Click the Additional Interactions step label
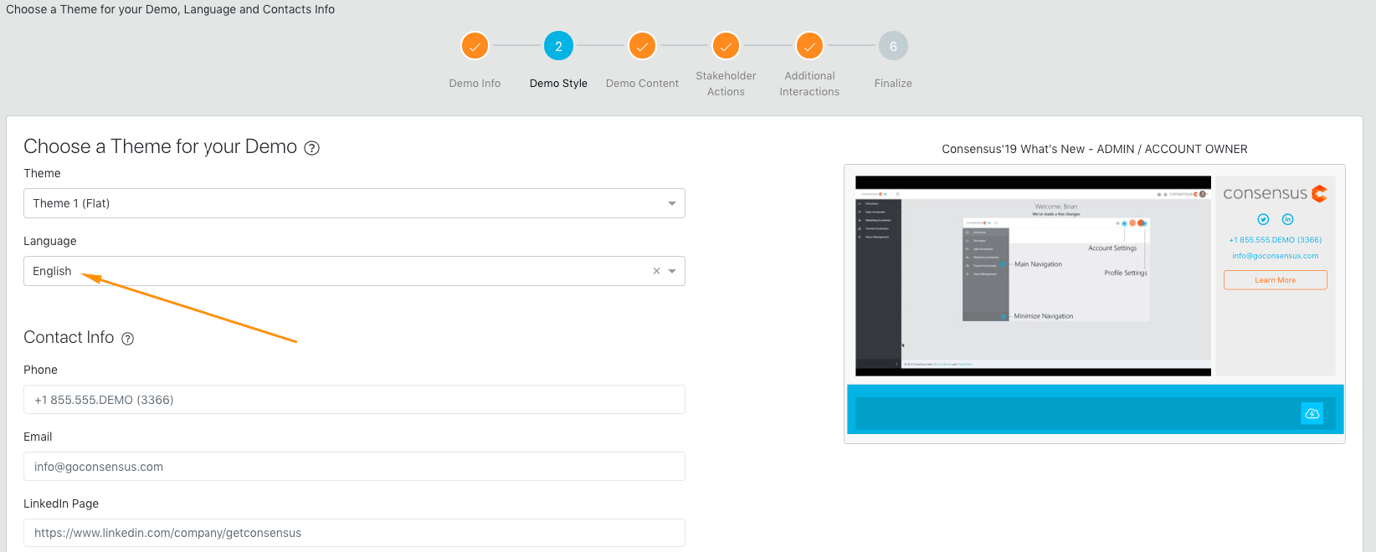Image resolution: width=1376 pixels, height=552 pixels. coord(810,83)
